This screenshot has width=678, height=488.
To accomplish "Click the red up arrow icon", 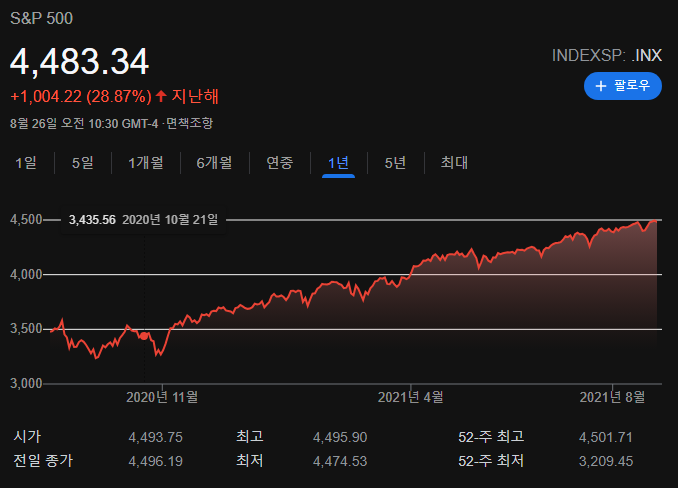I will point(161,96).
